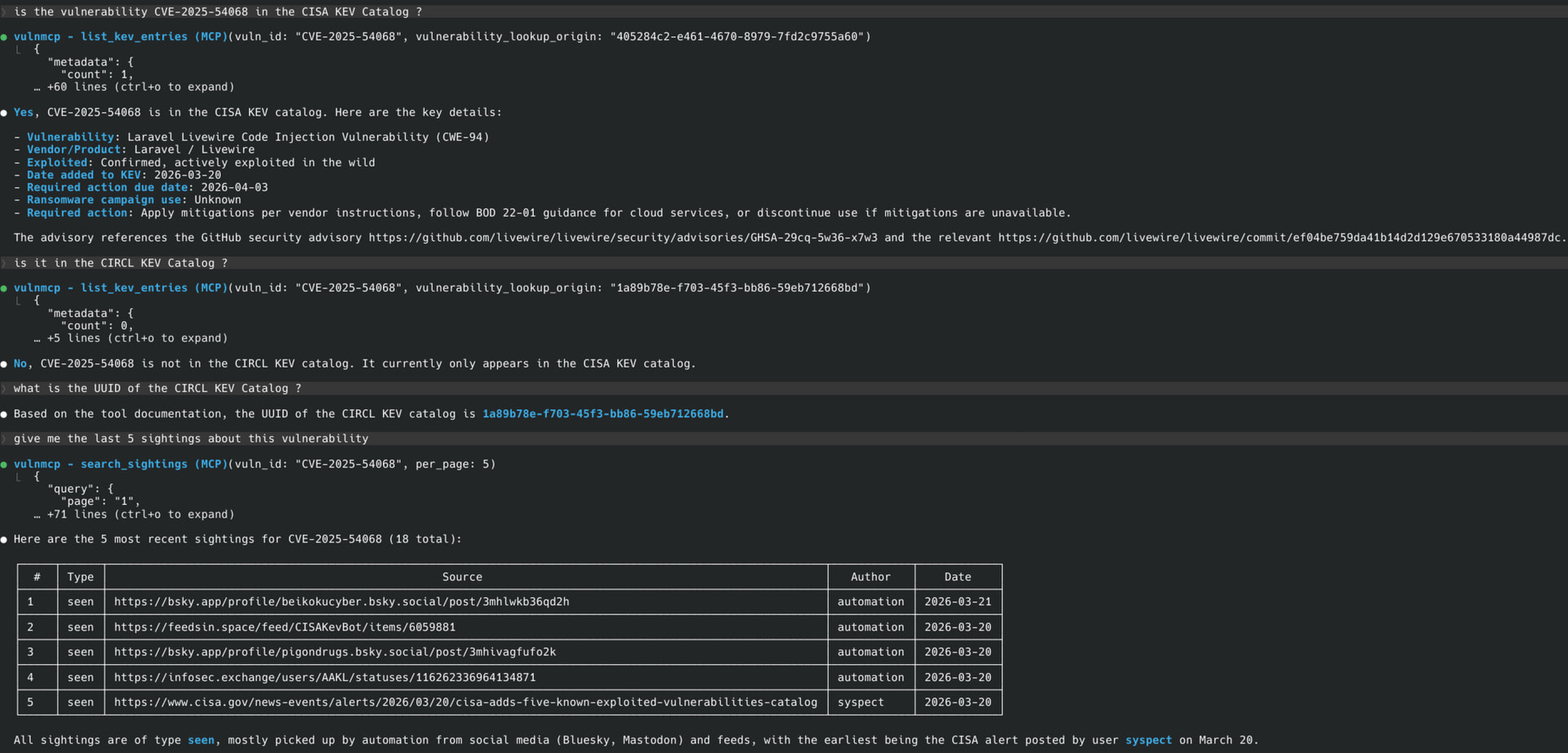The height and width of the screenshot is (753, 1568).
Task: Click the 'Date' column header in the table
Action: [x=957, y=577]
